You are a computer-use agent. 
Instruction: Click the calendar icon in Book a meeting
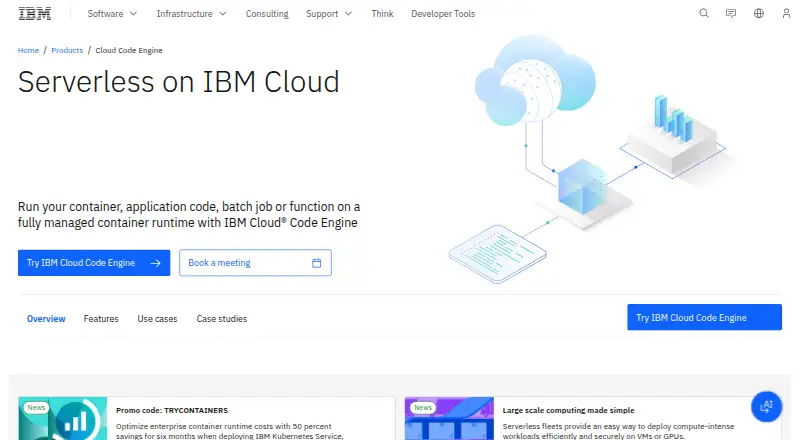316,263
